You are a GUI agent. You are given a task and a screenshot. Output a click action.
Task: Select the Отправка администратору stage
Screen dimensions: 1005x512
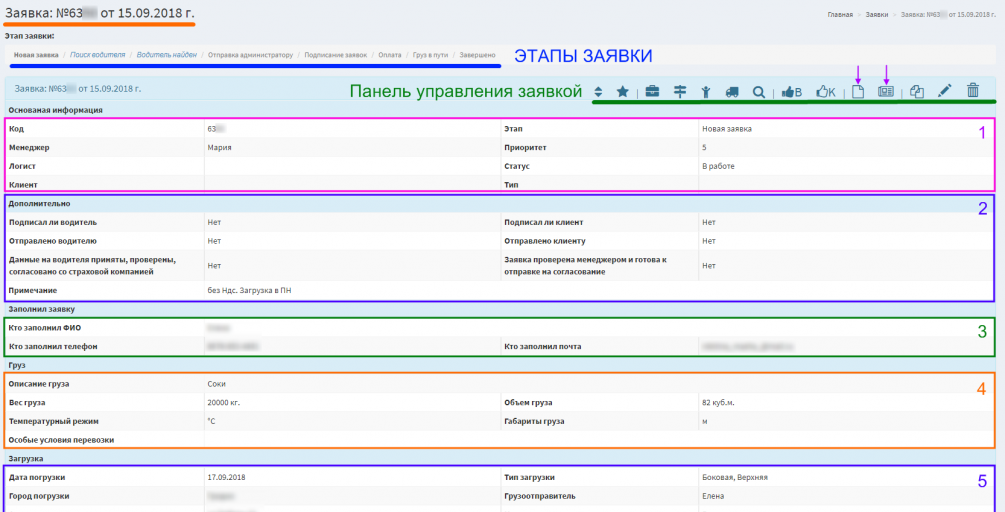251,55
